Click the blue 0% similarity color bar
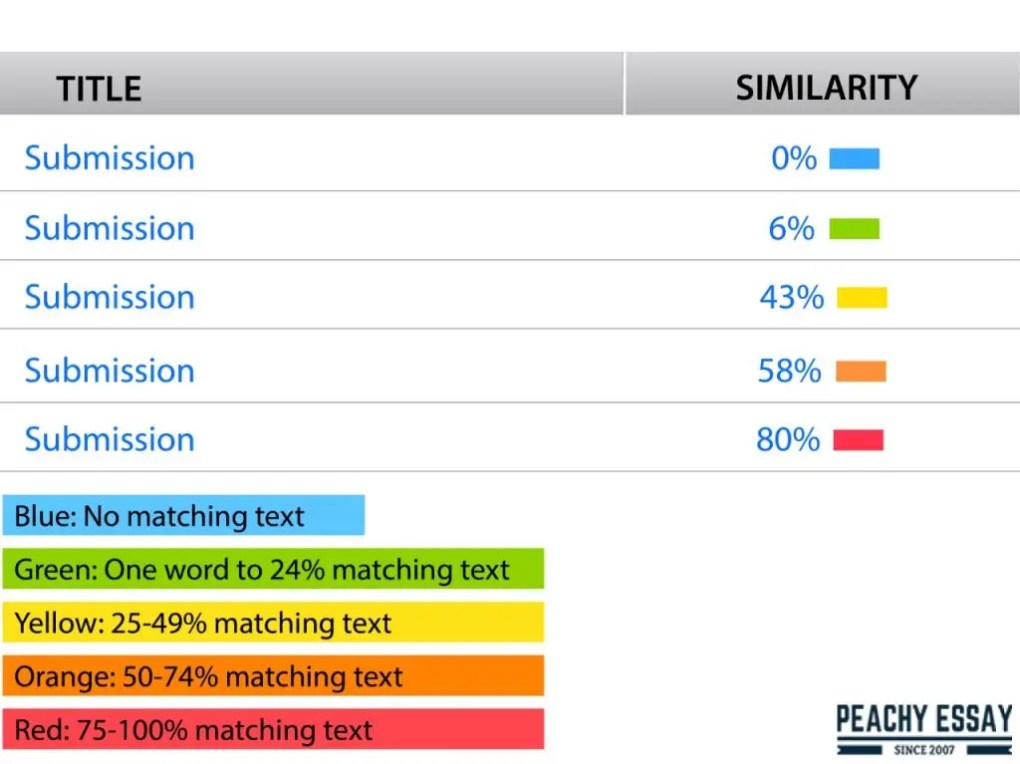This screenshot has width=1020, height=764. click(854, 159)
